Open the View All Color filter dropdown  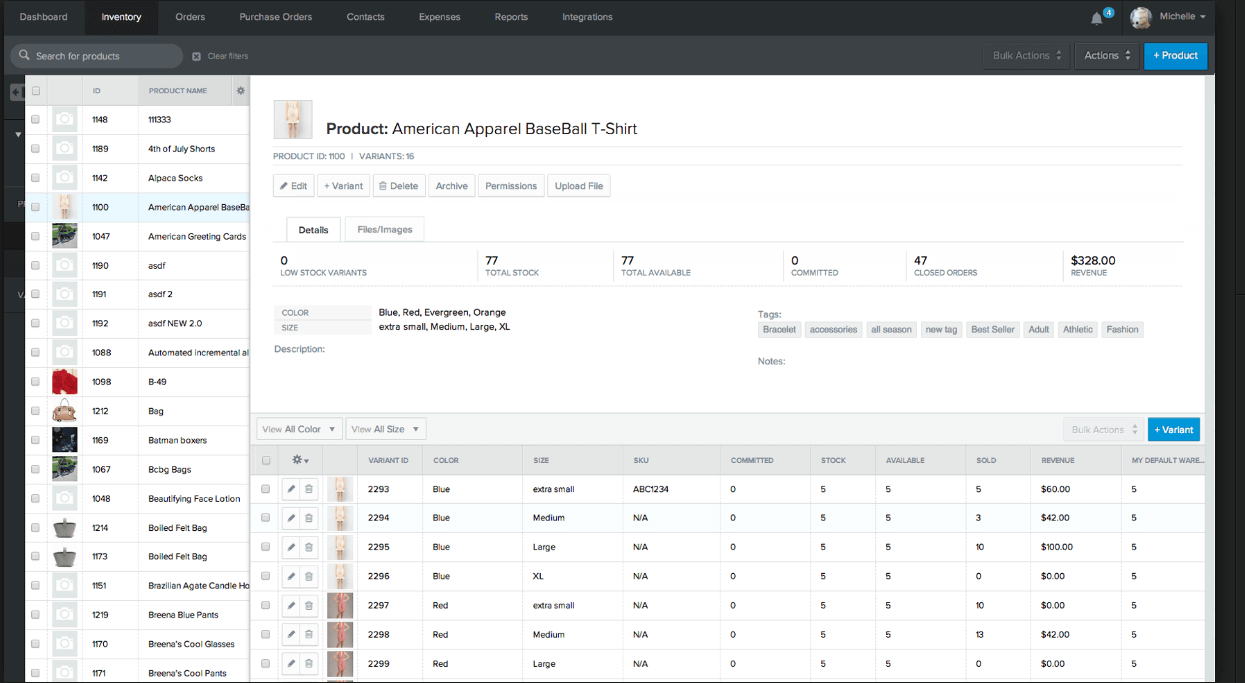click(x=299, y=429)
